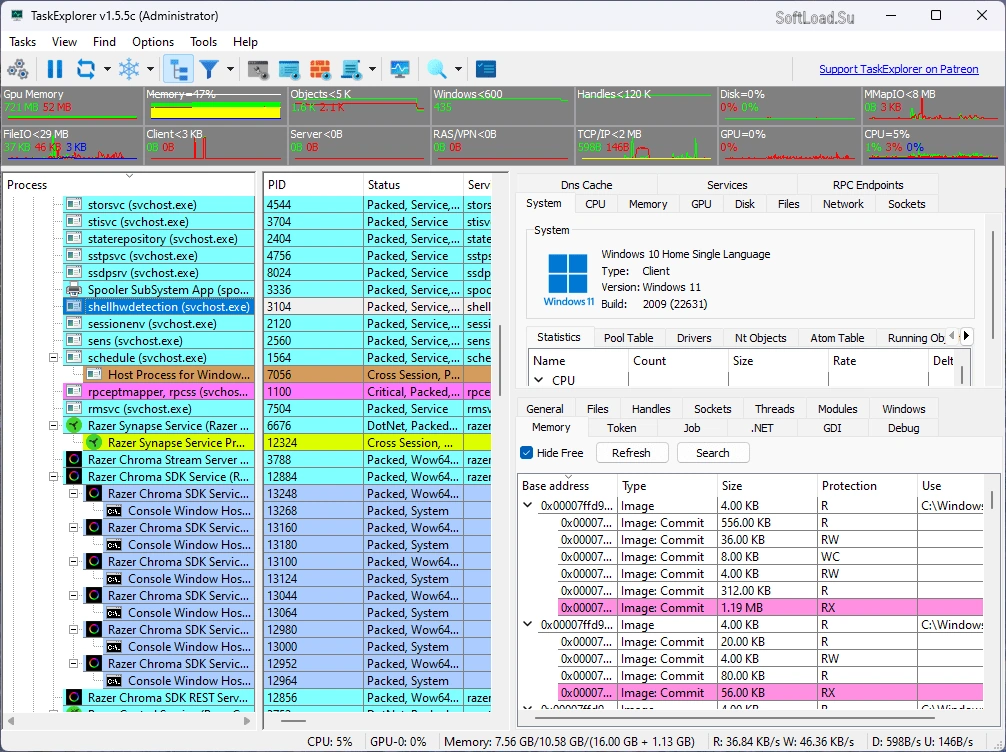Open the magnifier search dropdown arrow
This screenshot has height=752, width=1006.
(x=458, y=69)
